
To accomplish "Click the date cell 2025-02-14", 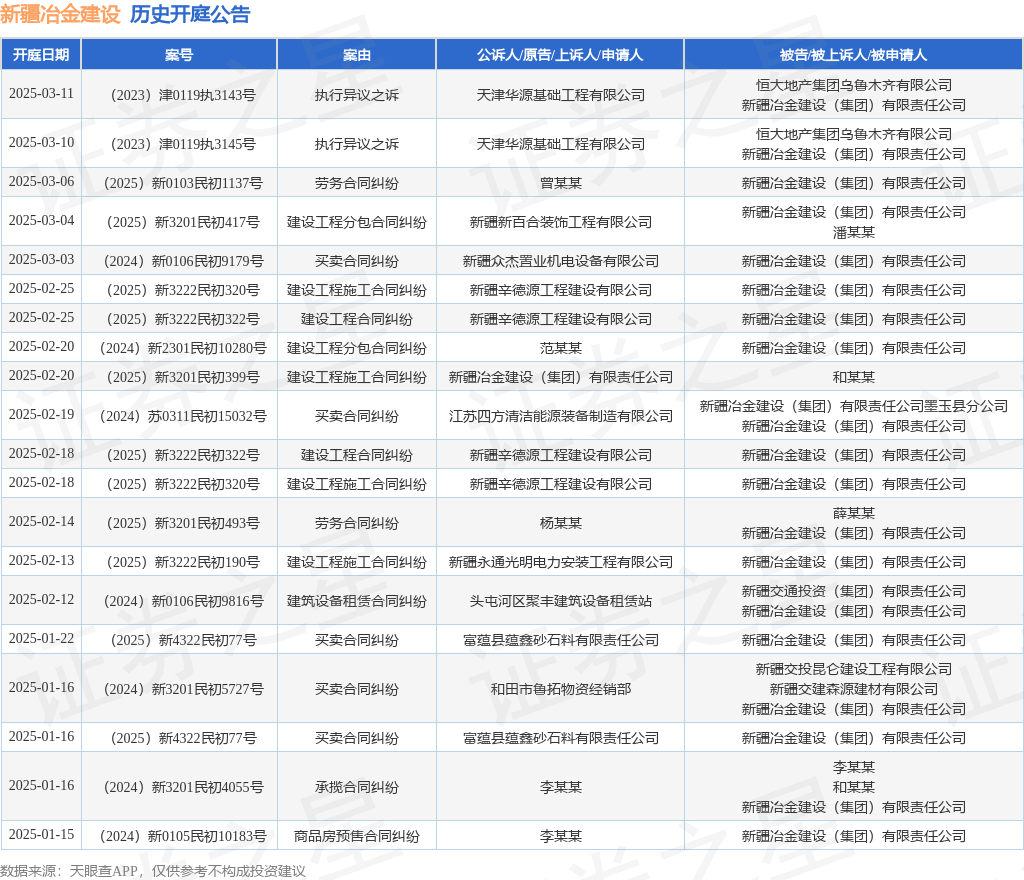I will coord(41,522).
